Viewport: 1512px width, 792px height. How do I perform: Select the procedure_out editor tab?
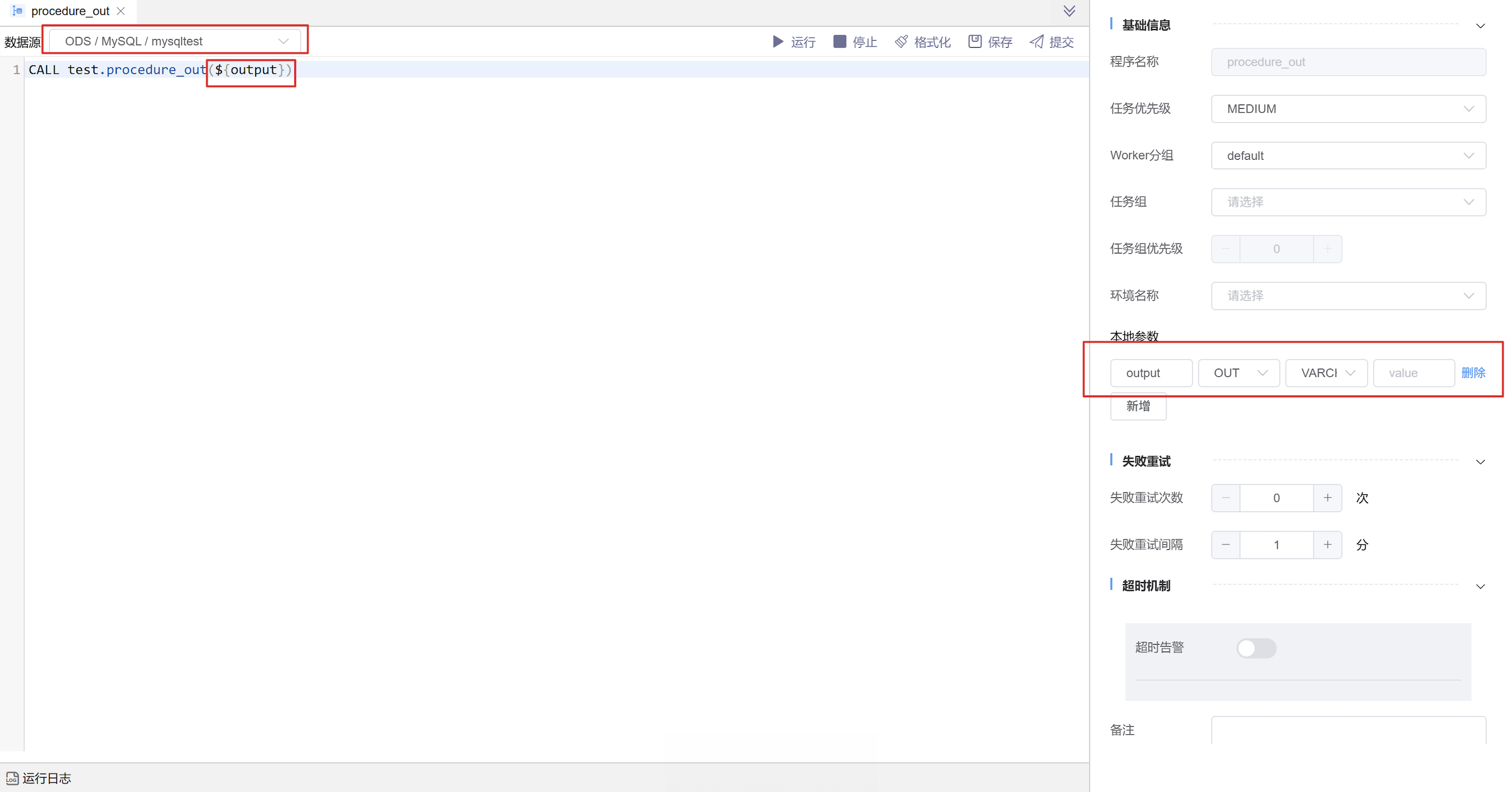69,11
